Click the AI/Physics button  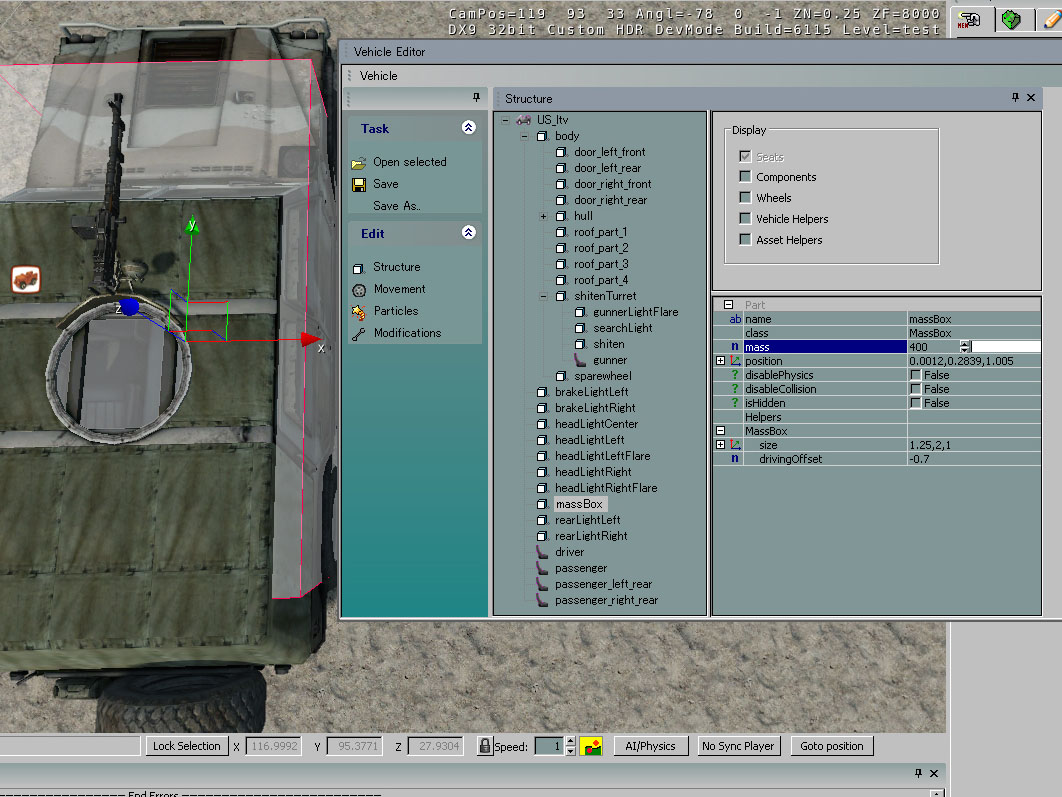pyautogui.click(x=650, y=746)
